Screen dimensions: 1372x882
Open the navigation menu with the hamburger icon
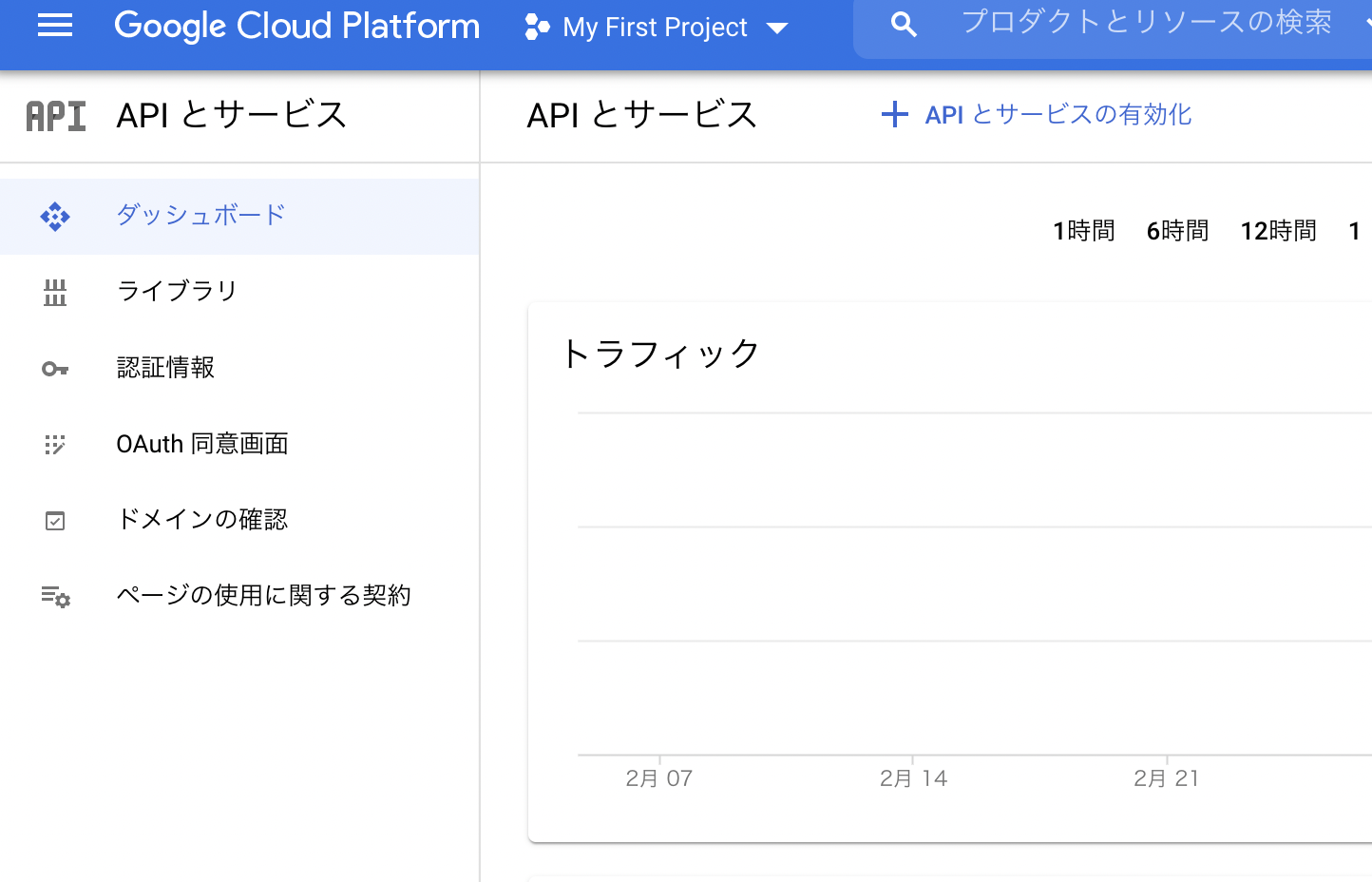[x=54, y=26]
